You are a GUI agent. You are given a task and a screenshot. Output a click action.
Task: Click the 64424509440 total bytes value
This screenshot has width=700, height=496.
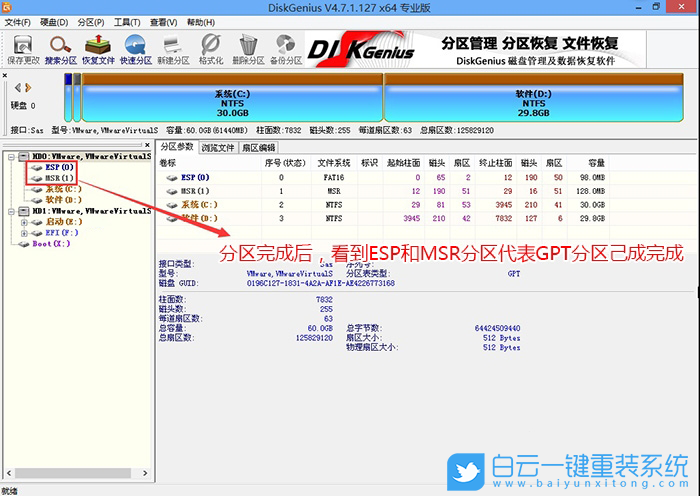pyautogui.click(x=497, y=328)
